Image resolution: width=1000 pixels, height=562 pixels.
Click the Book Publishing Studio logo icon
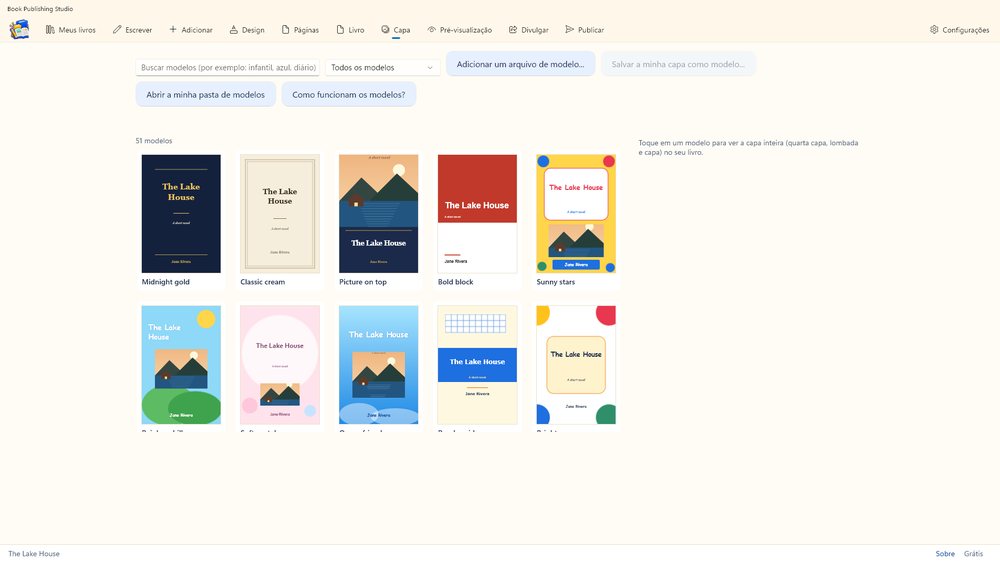click(19, 29)
